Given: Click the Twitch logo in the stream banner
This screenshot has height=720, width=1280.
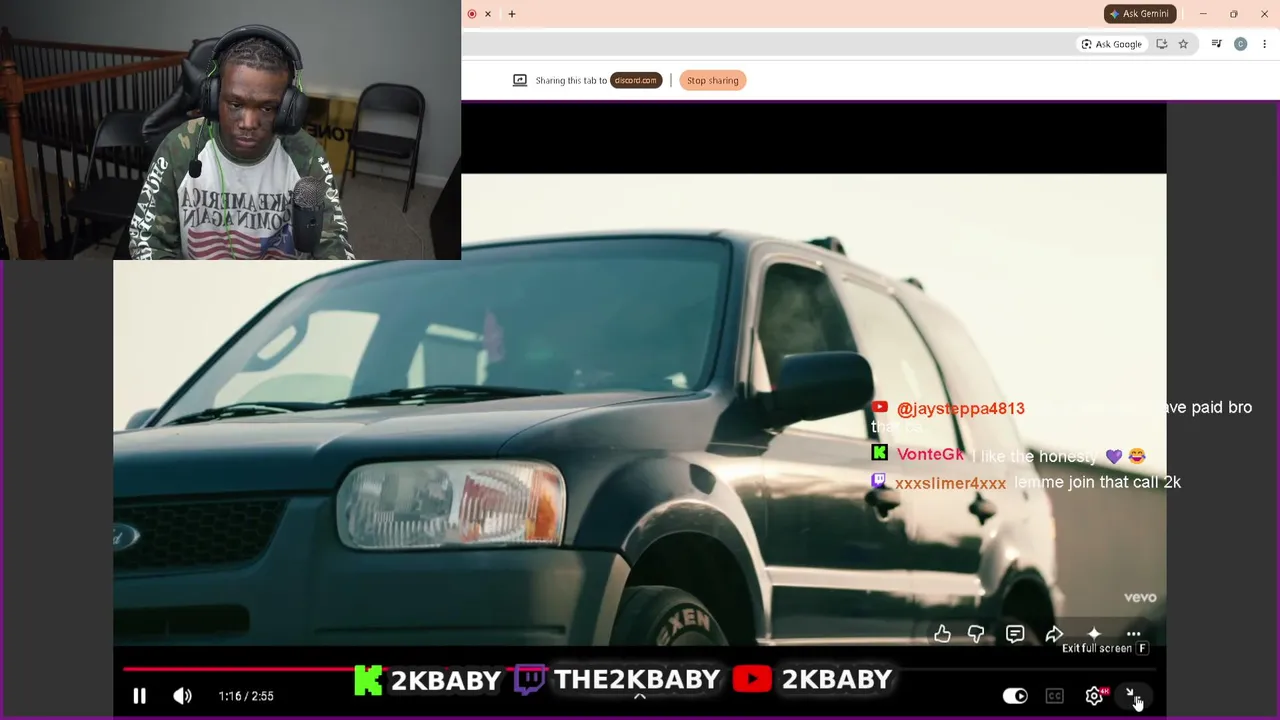Looking at the screenshot, I should click(530, 680).
